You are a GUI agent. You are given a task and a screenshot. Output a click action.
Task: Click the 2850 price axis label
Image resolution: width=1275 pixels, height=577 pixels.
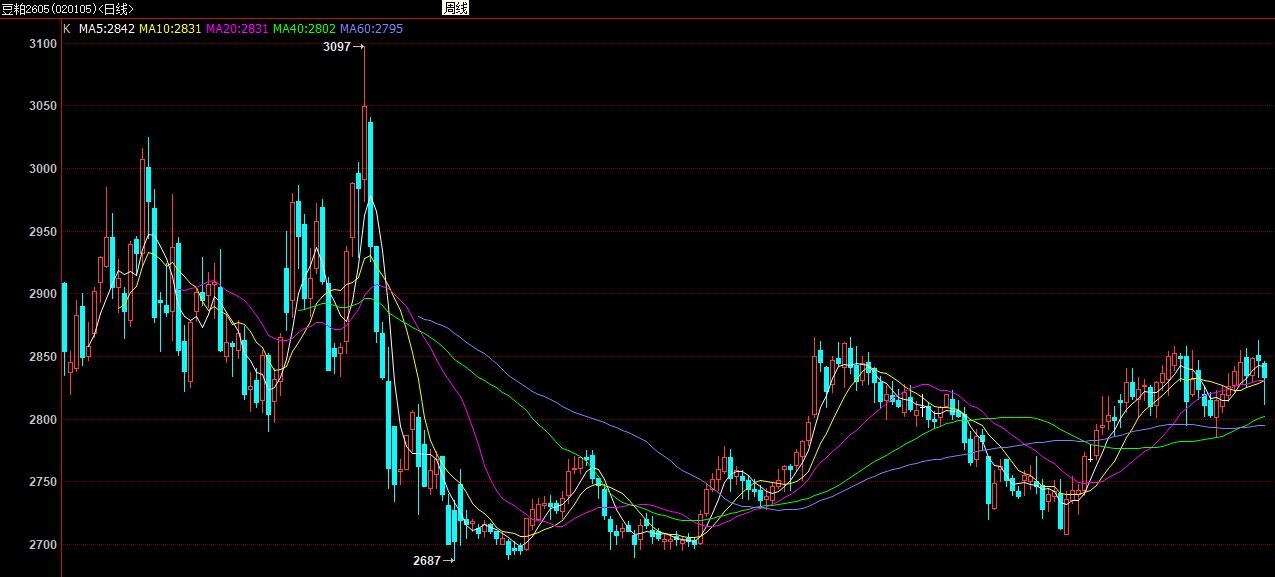(43, 357)
